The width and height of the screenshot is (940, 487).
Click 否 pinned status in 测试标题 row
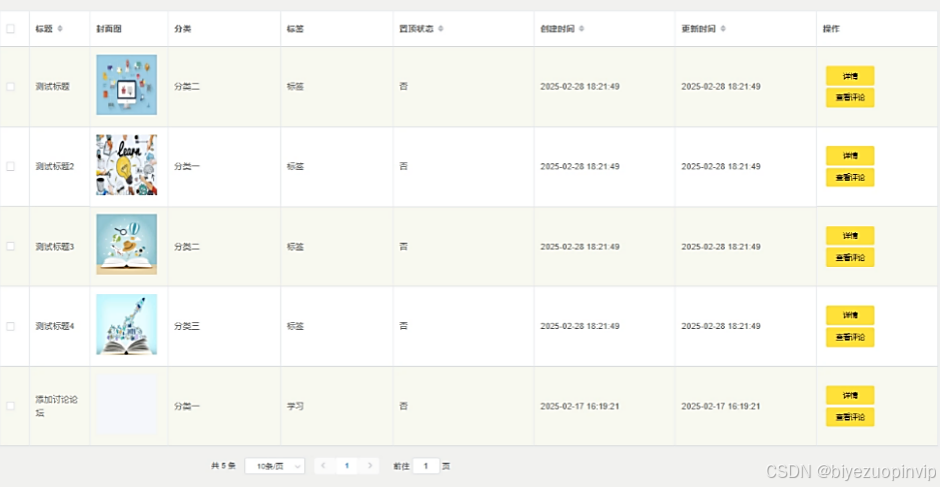[x=403, y=86]
